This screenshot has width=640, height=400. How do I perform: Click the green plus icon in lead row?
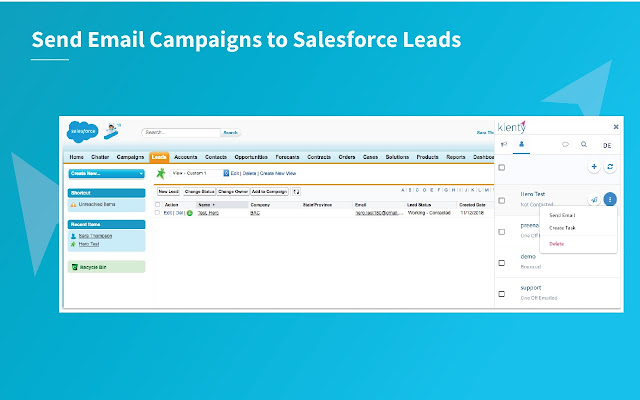point(189,213)
